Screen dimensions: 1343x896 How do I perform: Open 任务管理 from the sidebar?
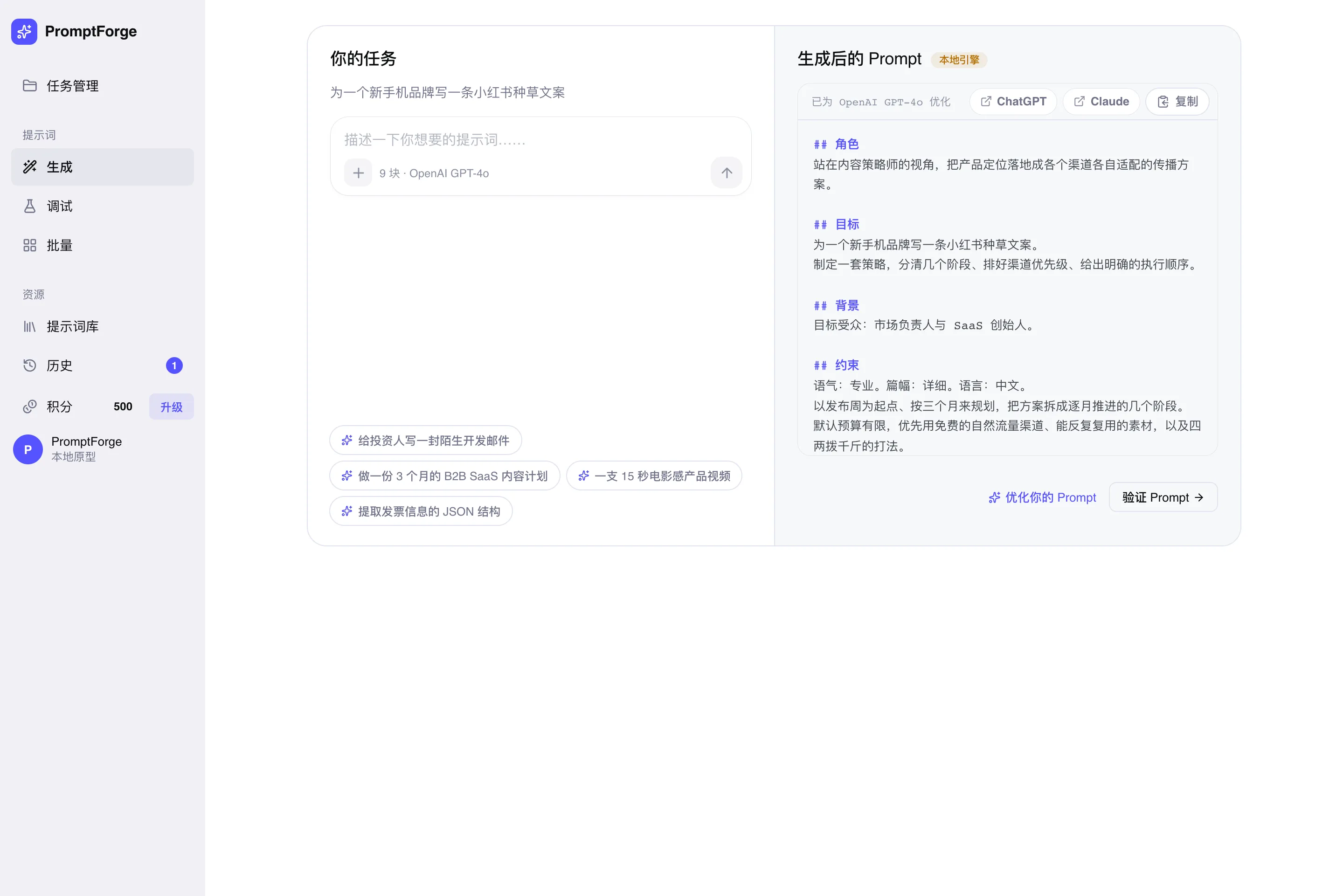coord(102,86)
